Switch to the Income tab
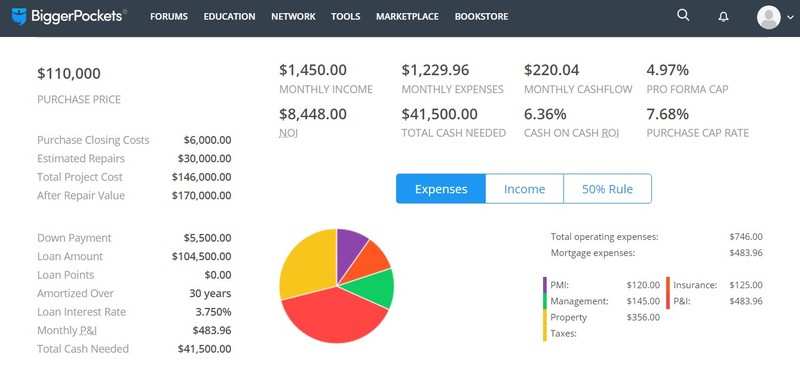Image resolution: width=800 pixels, height=367 pixels. 524,189
